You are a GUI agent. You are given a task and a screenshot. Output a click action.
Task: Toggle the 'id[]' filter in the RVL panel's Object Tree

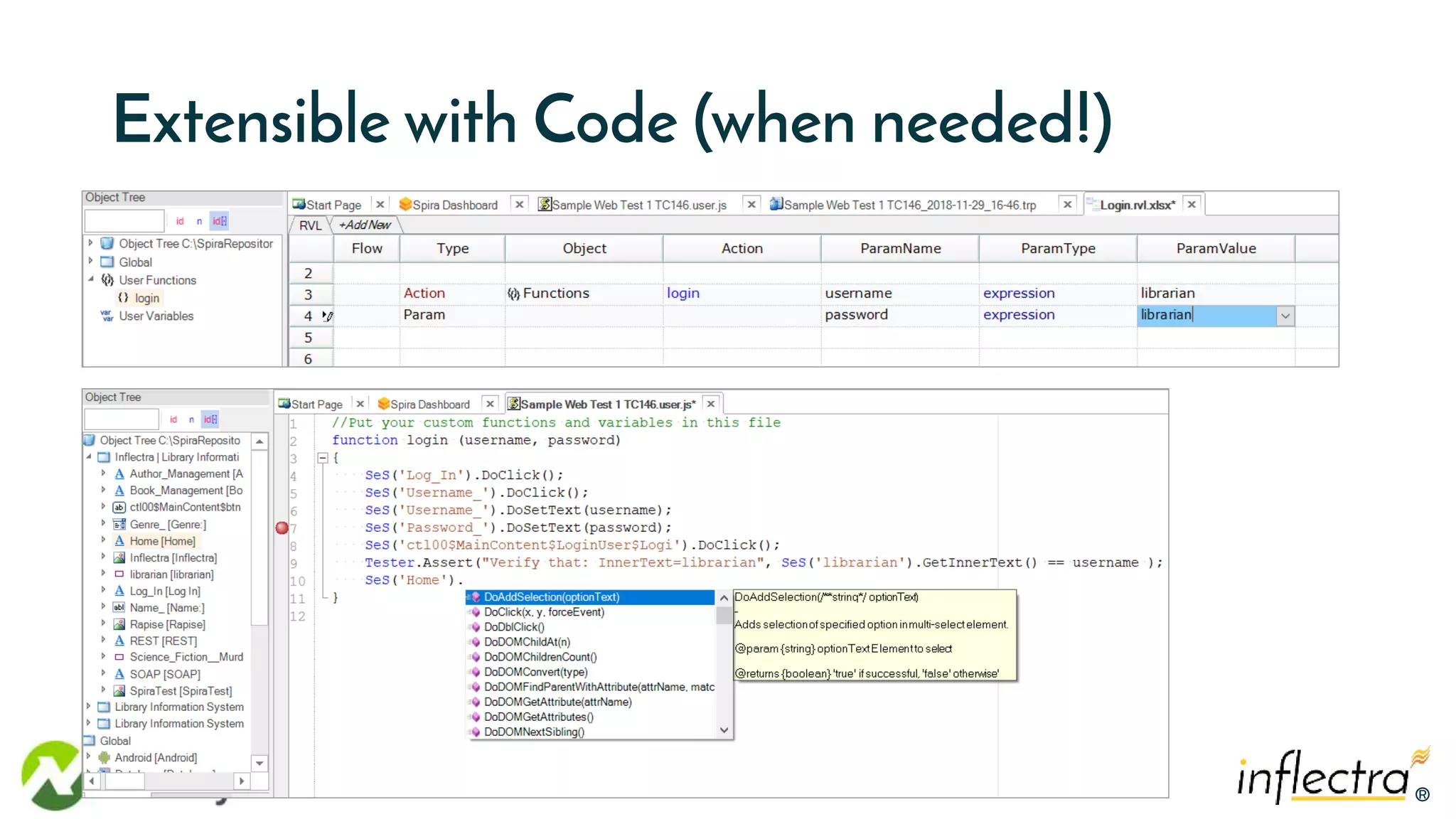click(x=220, y=221)
